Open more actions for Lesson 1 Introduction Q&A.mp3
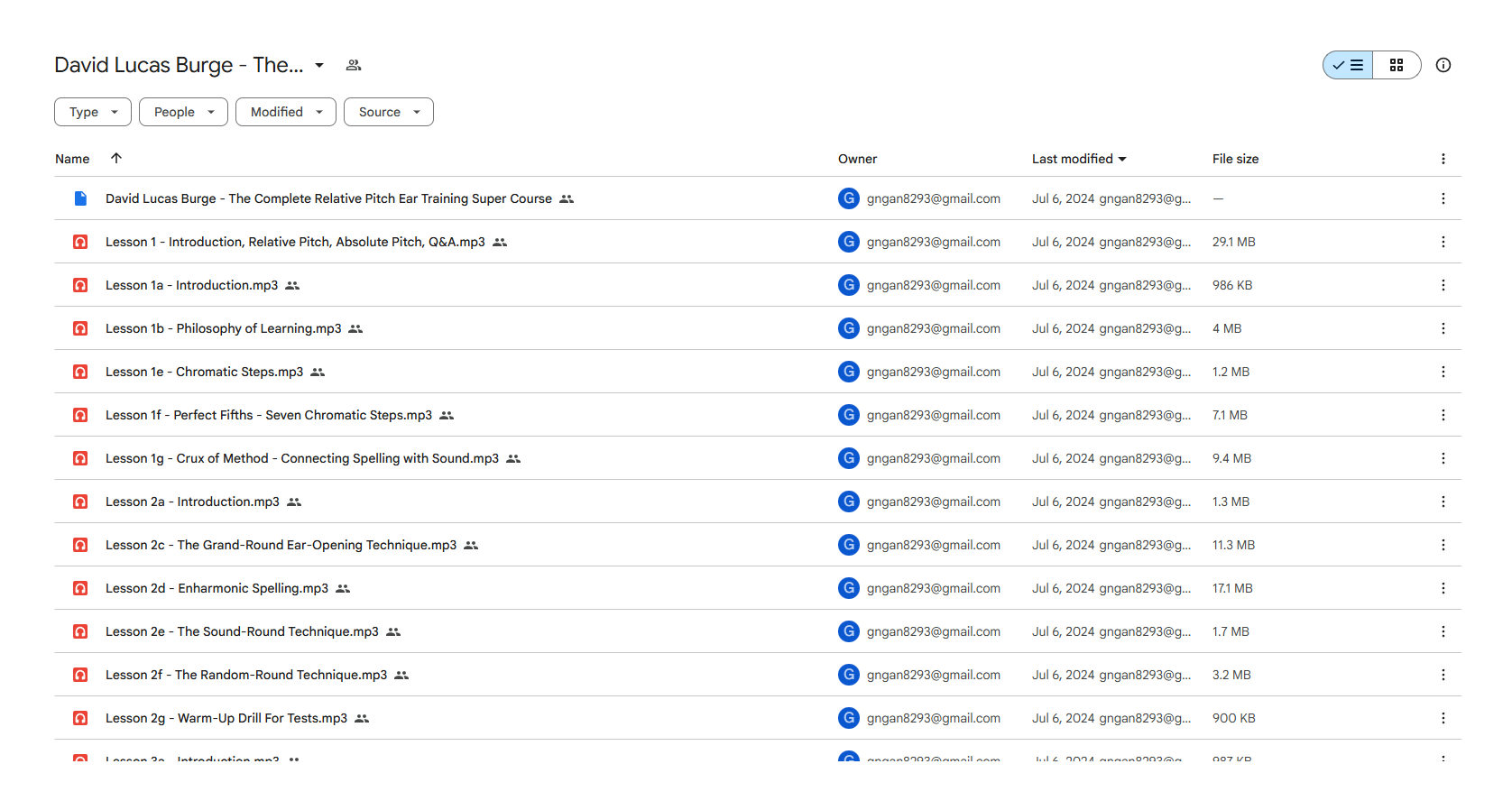Viewport: 1512px width, 810px height. tap(1443, 242)
